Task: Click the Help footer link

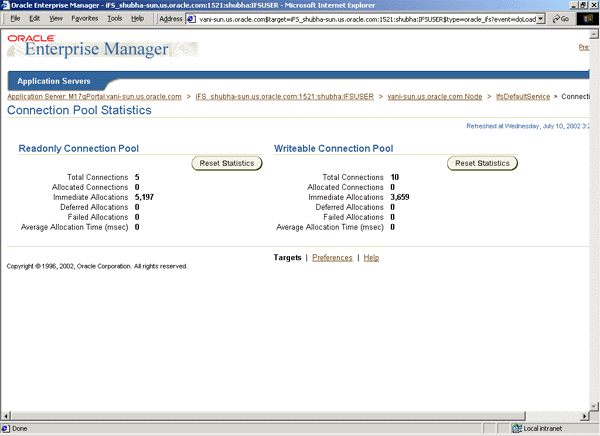Action: pos(371,258)
